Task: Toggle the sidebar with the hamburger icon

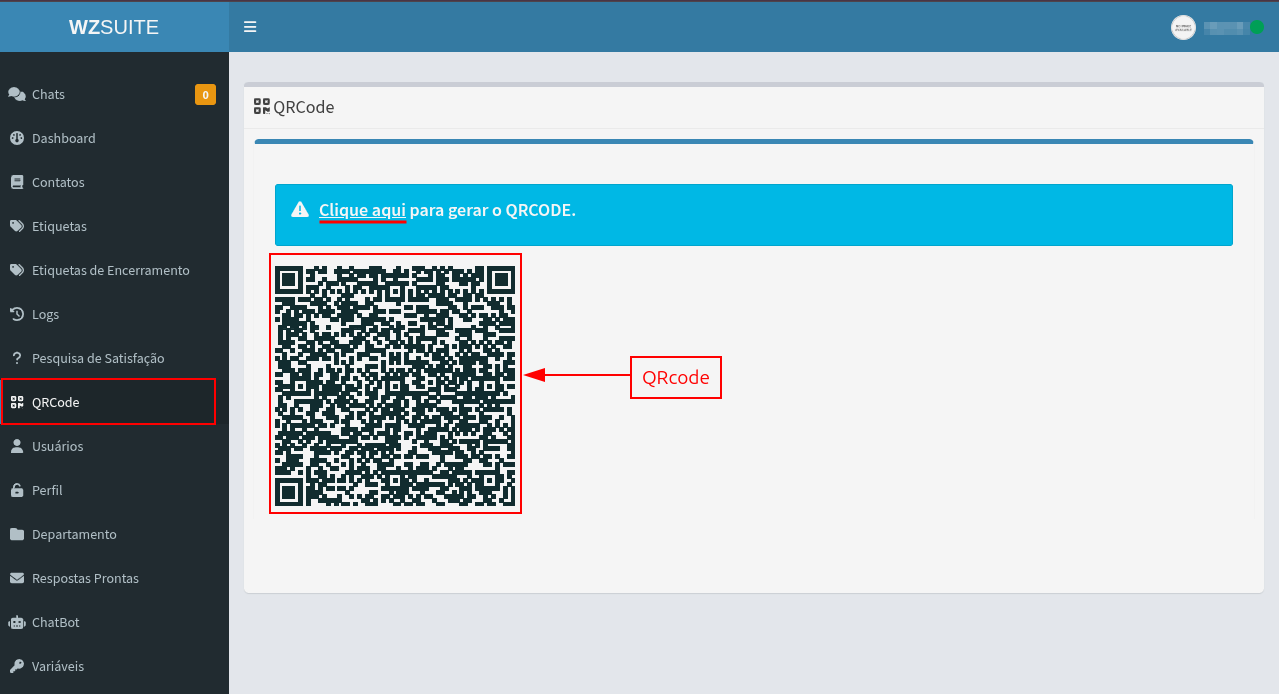Action: [x=250, y=27]
